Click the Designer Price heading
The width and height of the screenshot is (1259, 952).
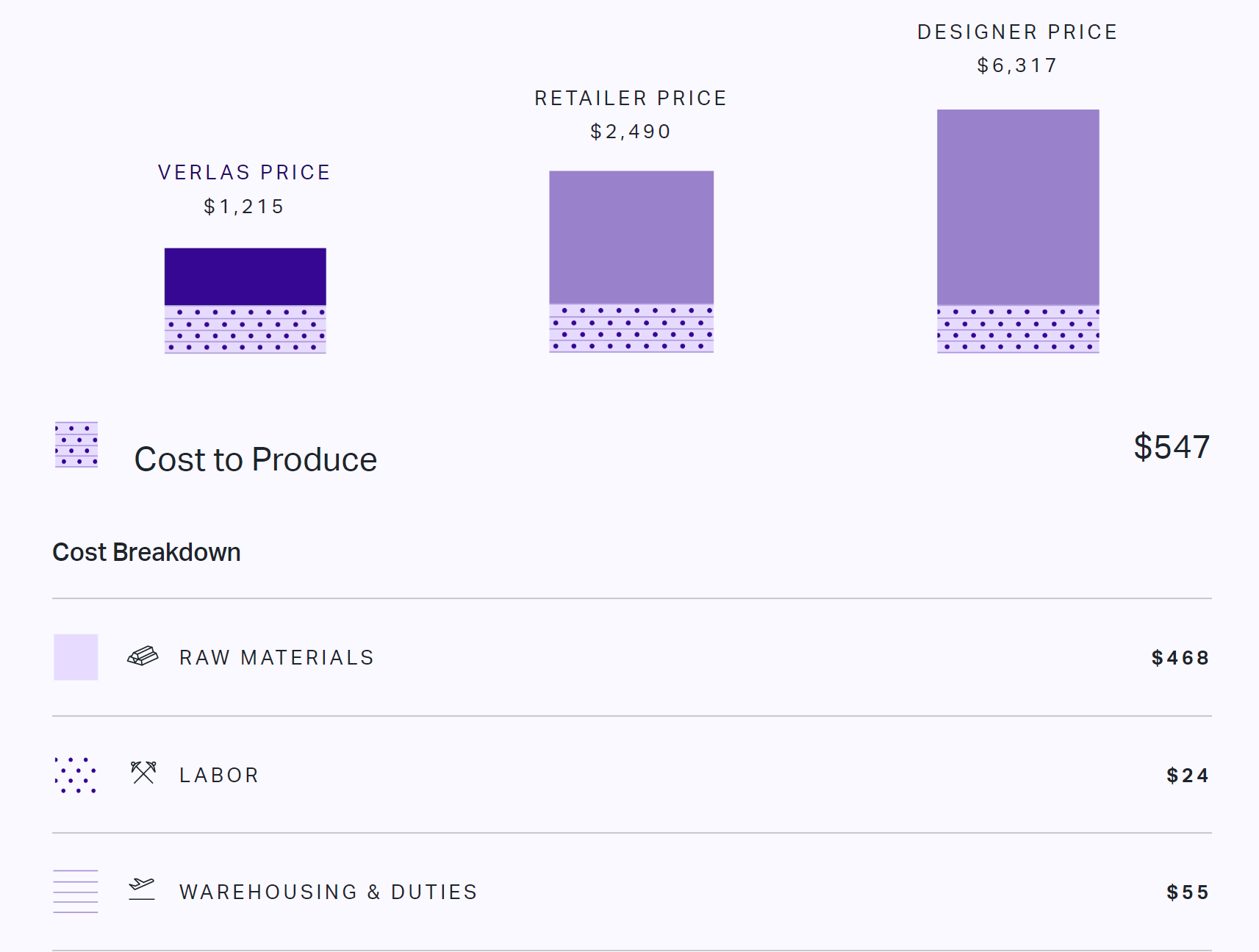click(1017, 32)
